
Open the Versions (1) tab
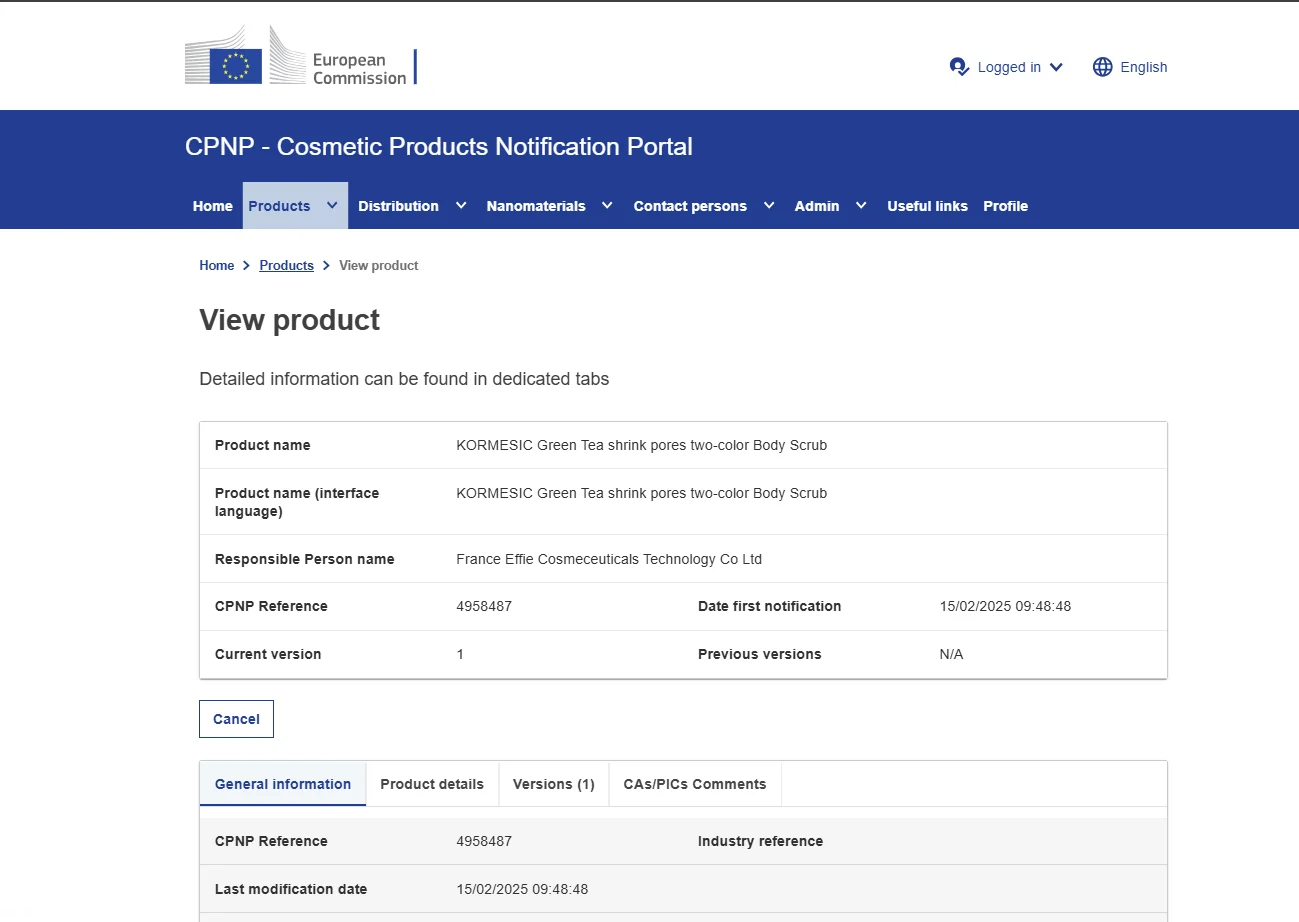click(553, 784)
